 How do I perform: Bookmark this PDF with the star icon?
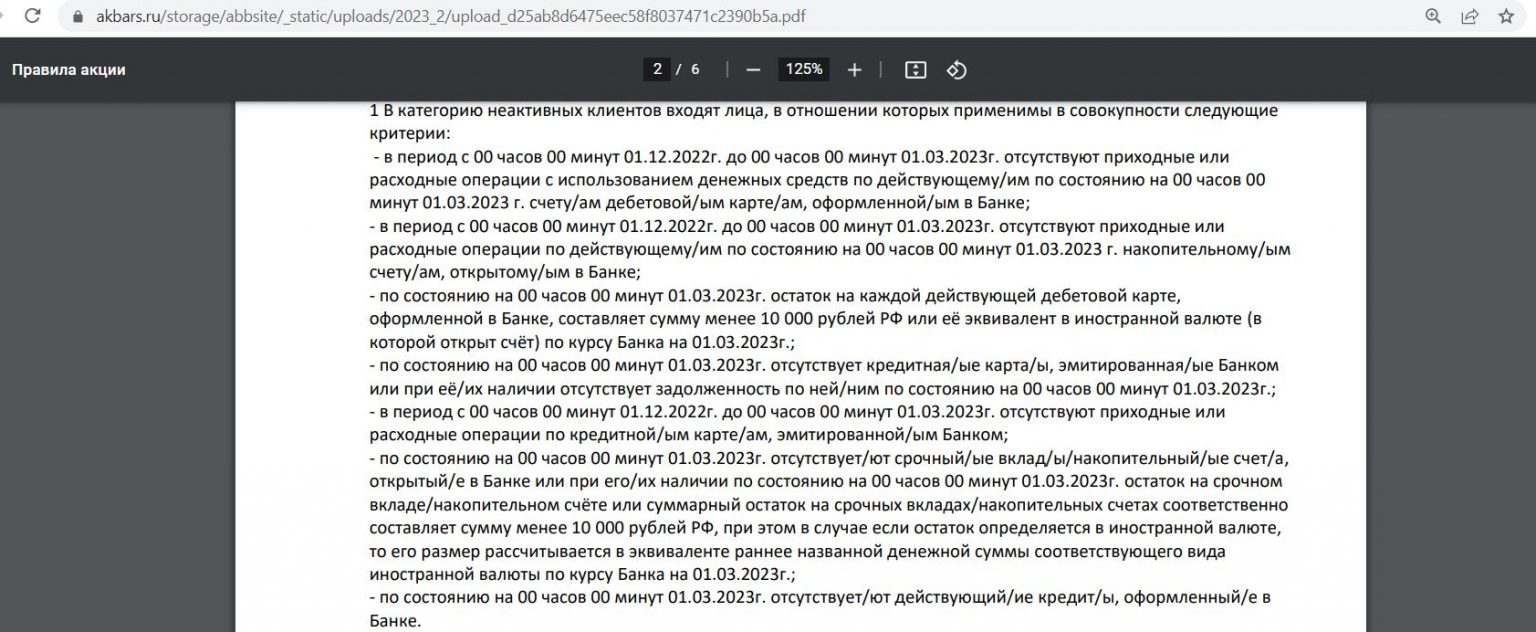point(1506,16)
